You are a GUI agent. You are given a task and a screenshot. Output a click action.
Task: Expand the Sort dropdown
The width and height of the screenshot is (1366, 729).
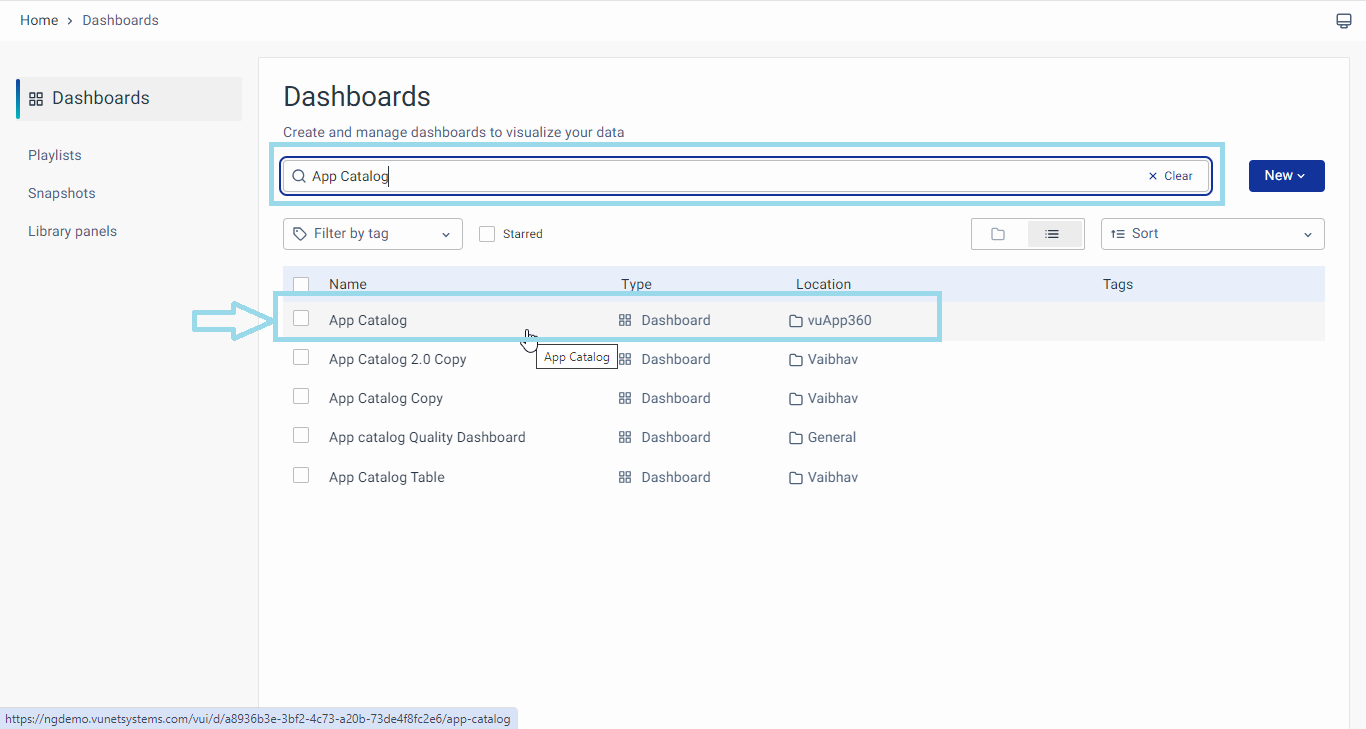pyautogui.click(x=1212, y=234)
